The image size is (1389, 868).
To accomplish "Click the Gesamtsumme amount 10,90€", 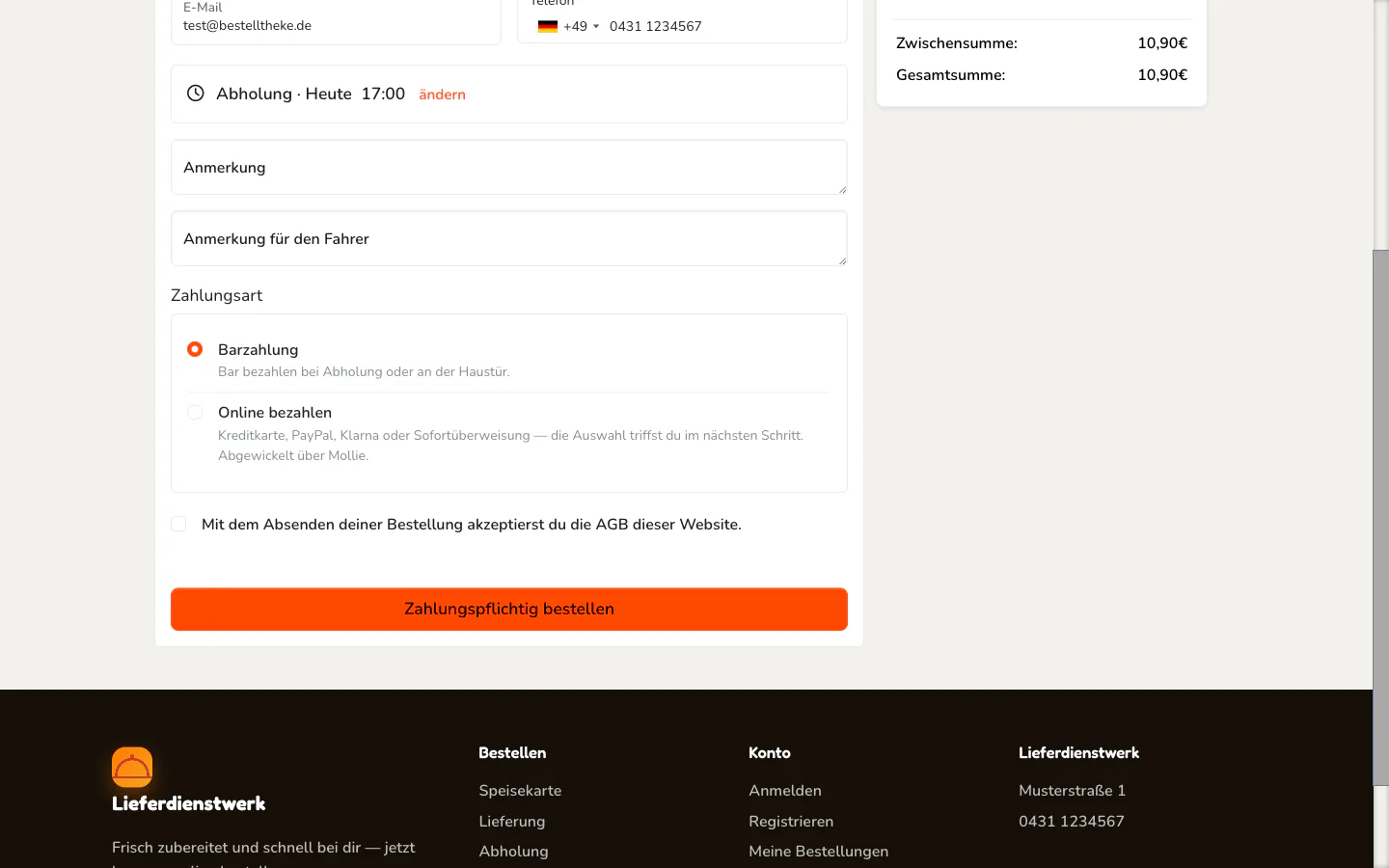I will [x=1162, y=75].
